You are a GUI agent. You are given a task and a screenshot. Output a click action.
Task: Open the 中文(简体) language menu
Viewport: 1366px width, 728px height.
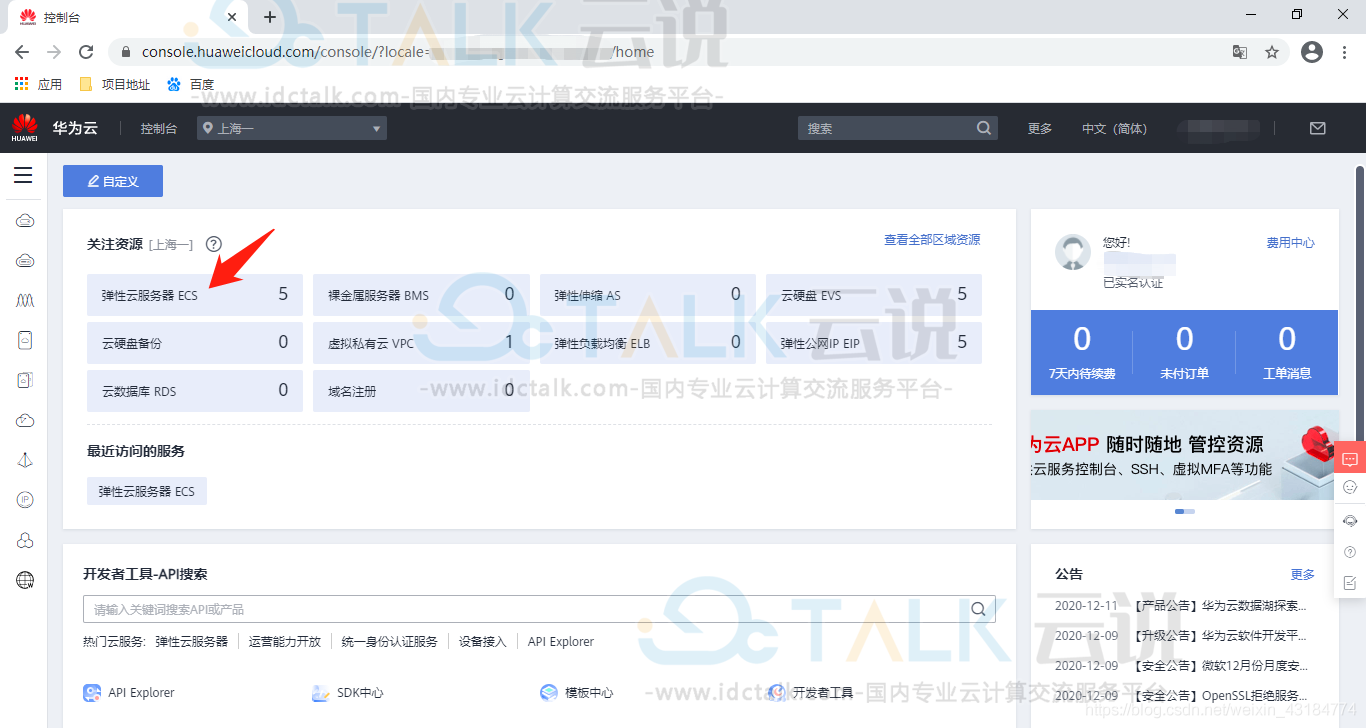pos(1115,128)
